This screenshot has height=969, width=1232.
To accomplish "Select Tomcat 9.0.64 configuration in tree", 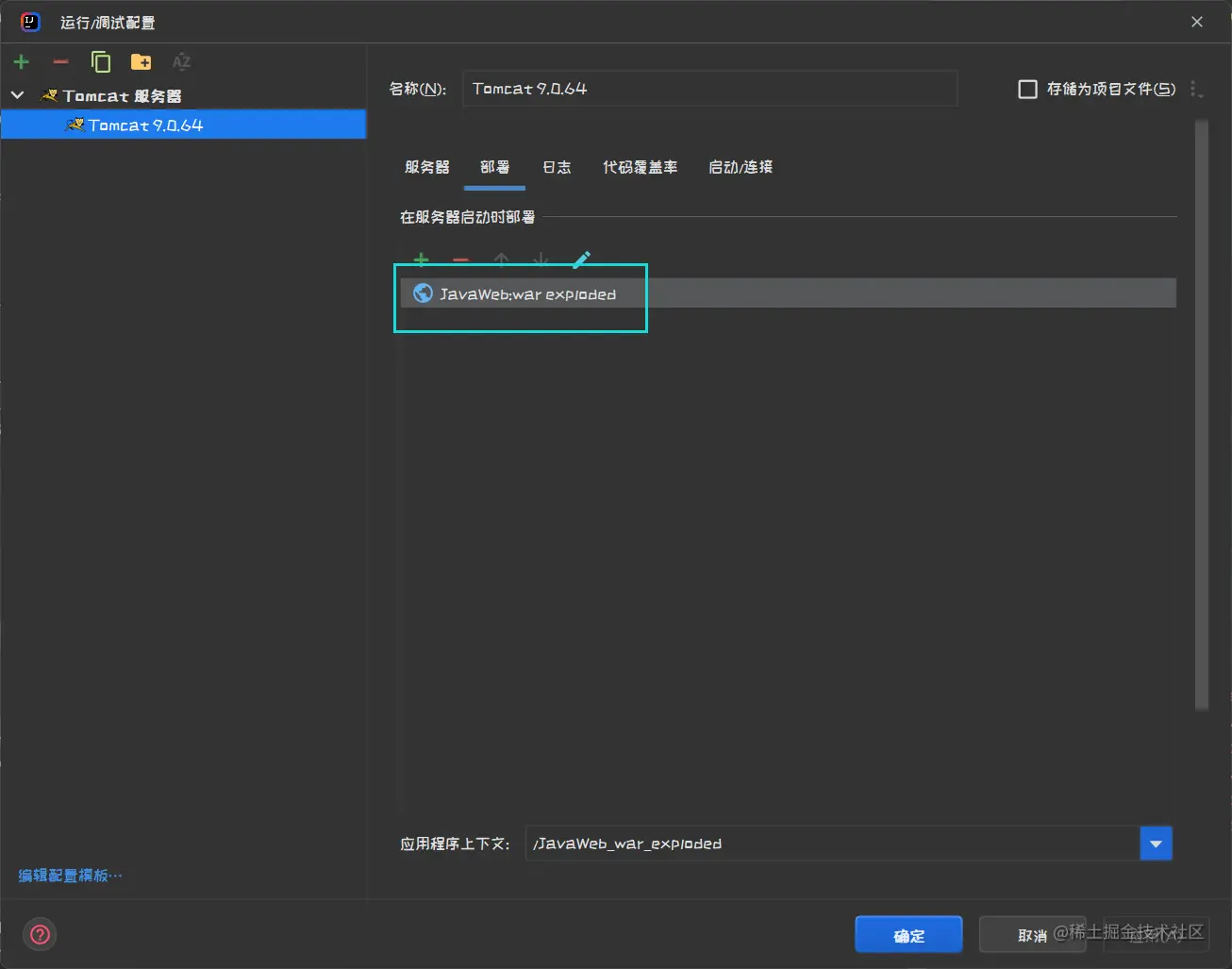I will (x=183, y=125).
